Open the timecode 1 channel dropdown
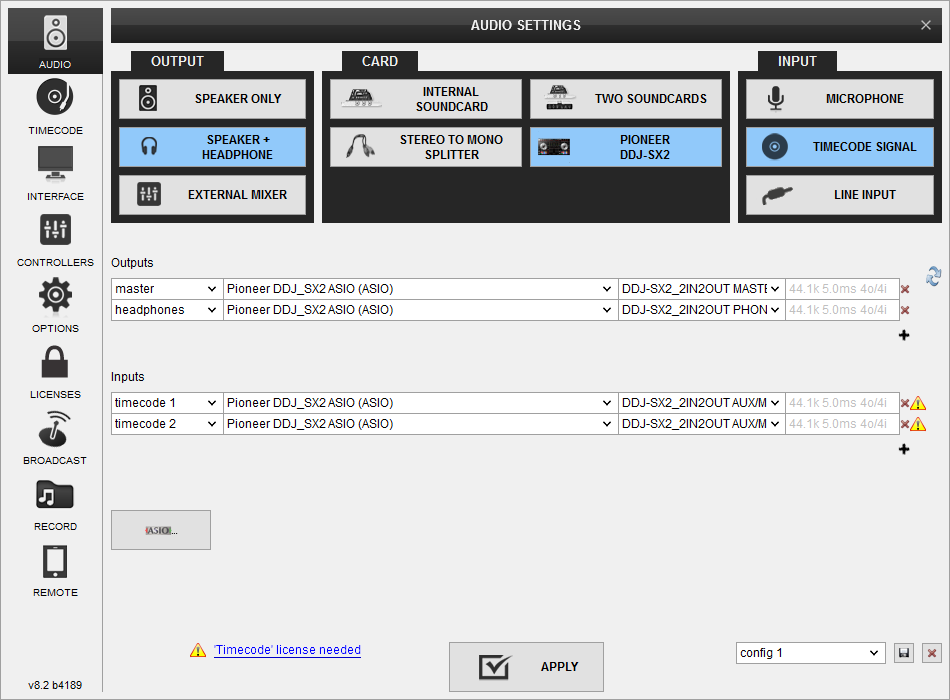 click(702, 403)
